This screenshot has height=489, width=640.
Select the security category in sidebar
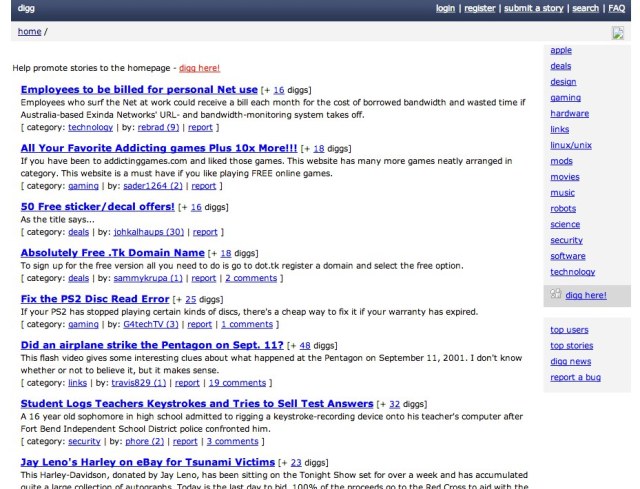tap(567, 240)
